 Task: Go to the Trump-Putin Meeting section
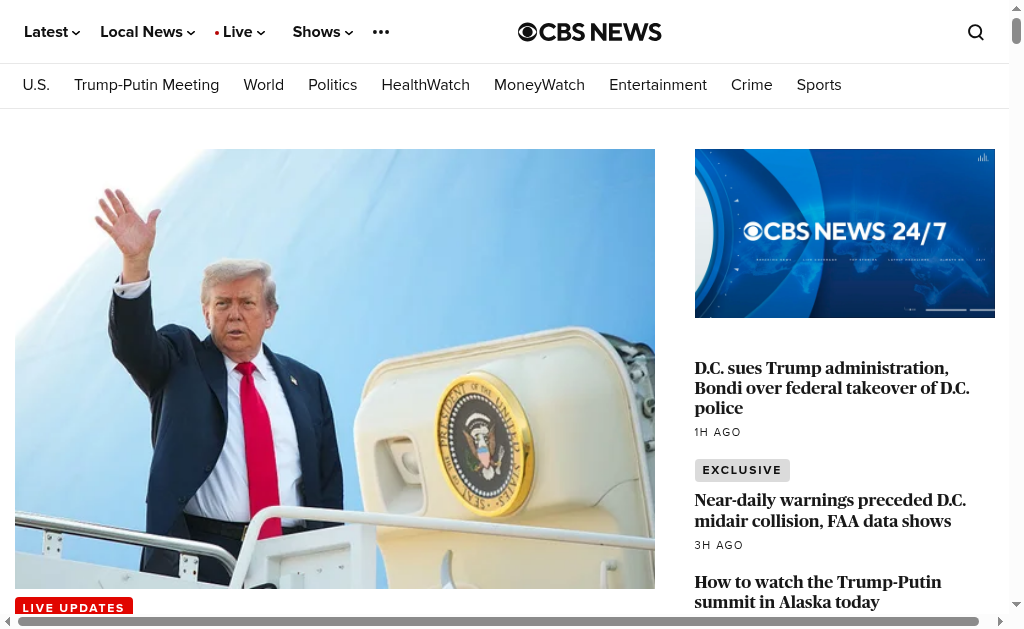click(x=146, y=85)
